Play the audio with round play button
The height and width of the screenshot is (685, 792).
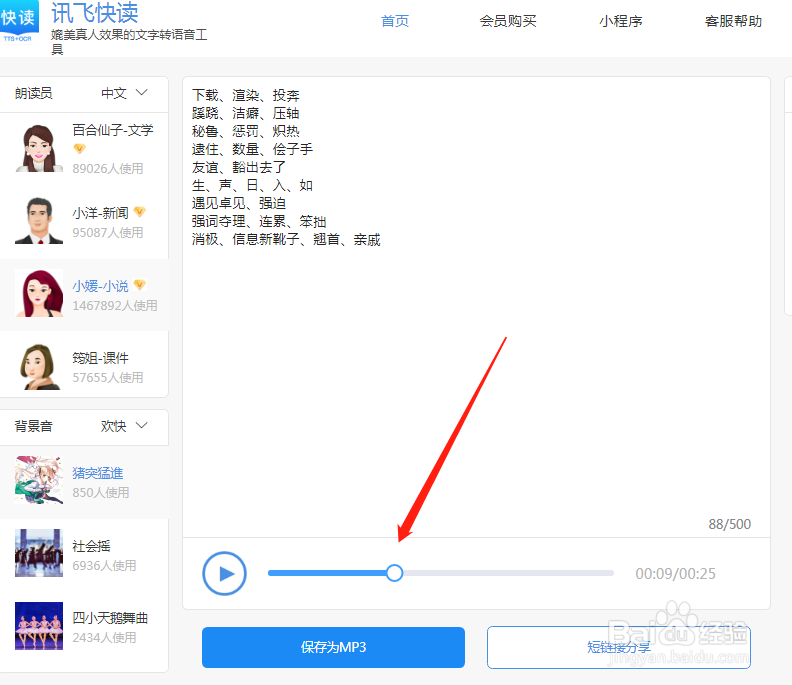[224, 573]
